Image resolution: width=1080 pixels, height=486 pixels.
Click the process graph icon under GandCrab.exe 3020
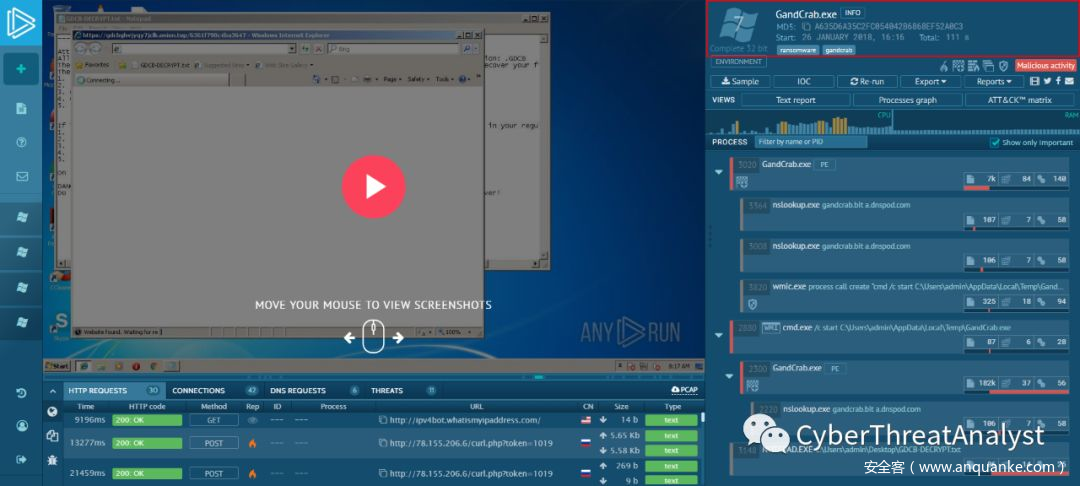tap(742, 182)
